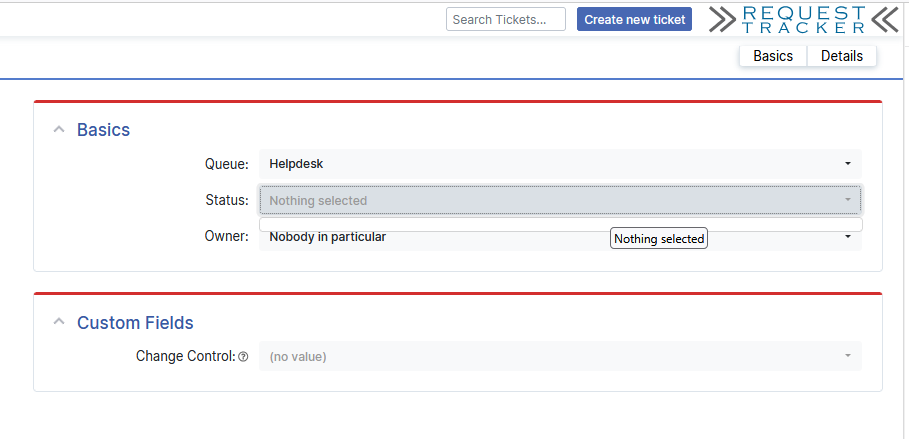Switch to the Details tab
This screenshot has width=909, height=439.
pos(842,56)
